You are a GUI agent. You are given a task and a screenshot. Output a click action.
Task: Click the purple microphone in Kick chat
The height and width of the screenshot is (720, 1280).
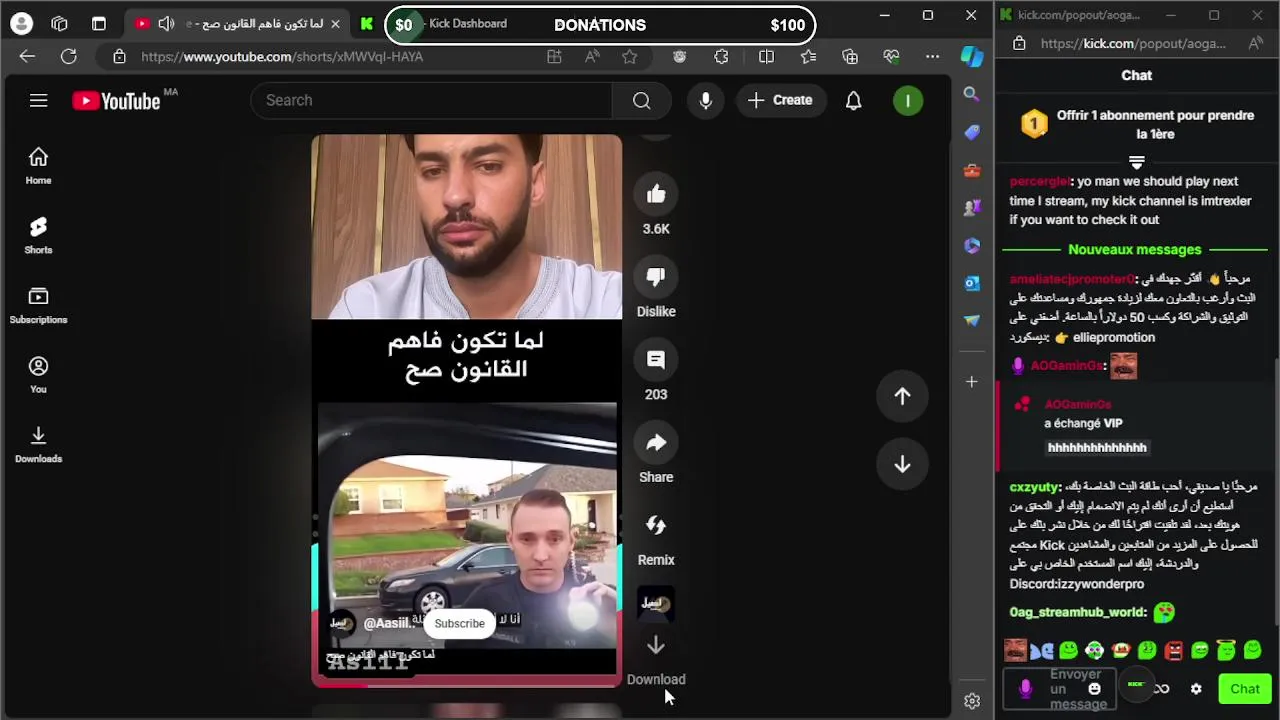(1024, 689)
